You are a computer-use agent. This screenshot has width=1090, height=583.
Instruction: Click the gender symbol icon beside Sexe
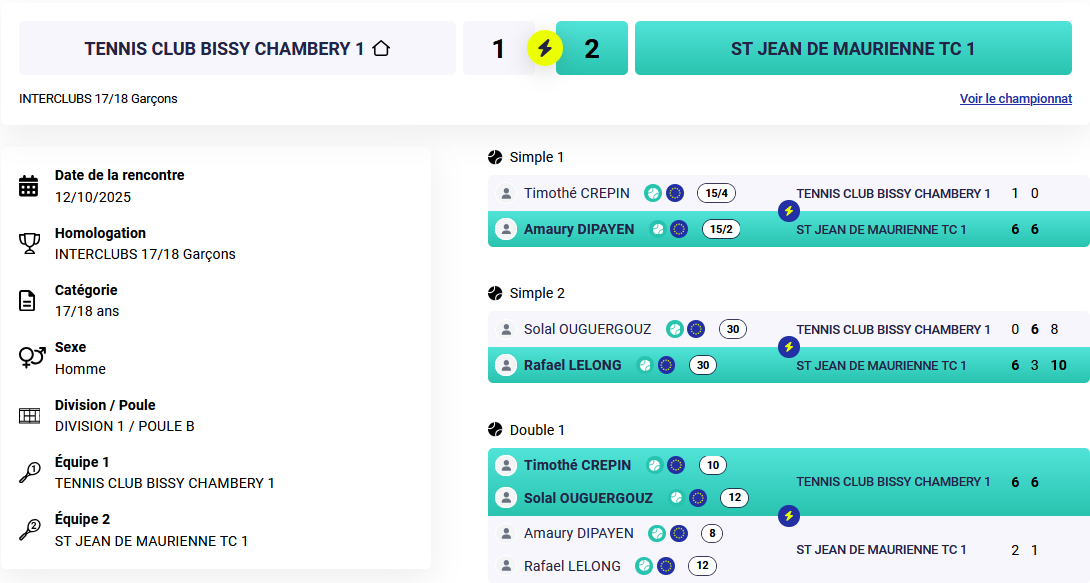[x=31, y=357]
